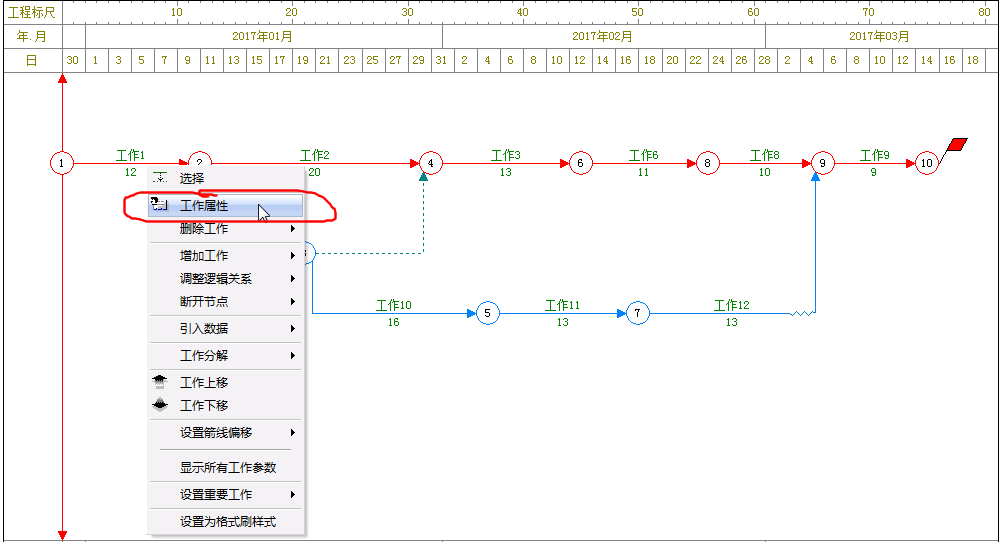The image size is (1001, 542).
Task: Click the 2017年01月 header cell
Action: [x=264, y=36]
